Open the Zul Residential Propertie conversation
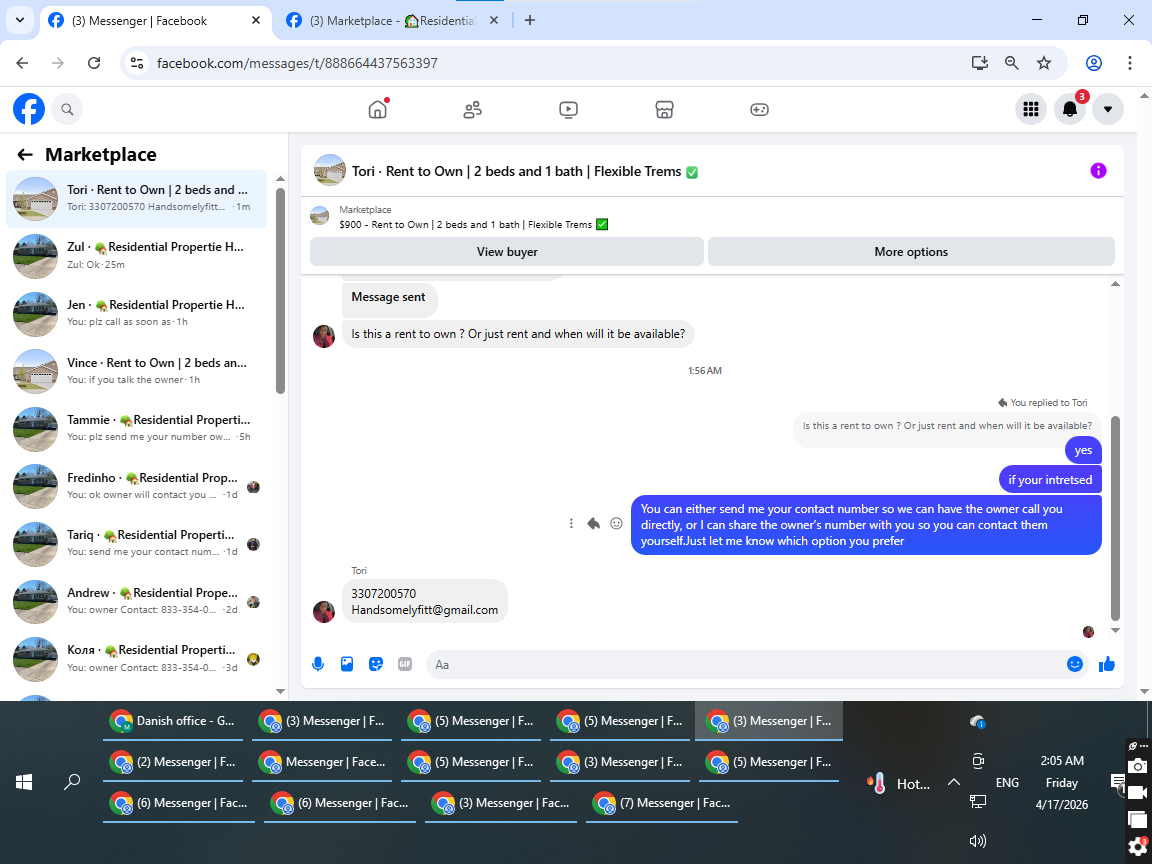Viewport: 1152px width, 864px height. pyautogui.click(x=137, y=256)
